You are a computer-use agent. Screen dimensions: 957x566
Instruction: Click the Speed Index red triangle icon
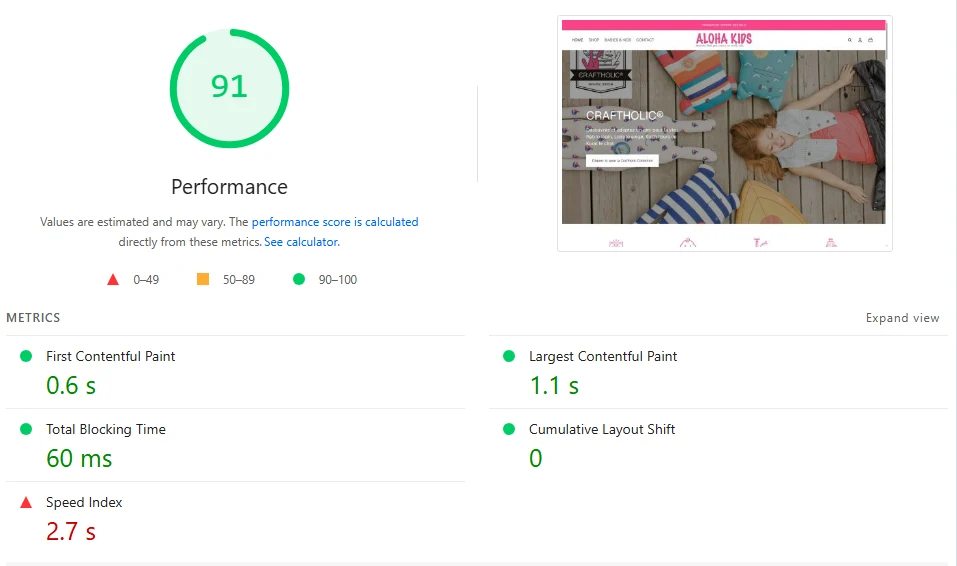(26, 503)
